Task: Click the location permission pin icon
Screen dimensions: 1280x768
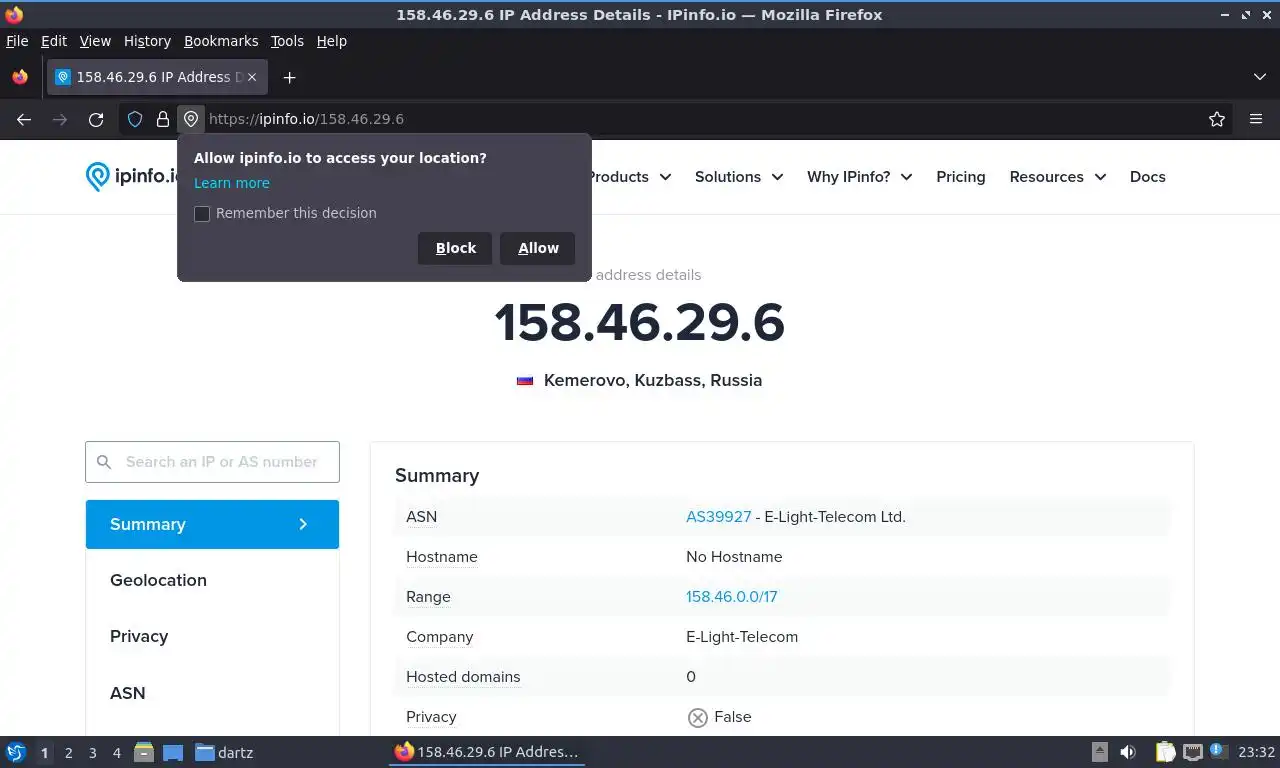Action: [191, 119]
